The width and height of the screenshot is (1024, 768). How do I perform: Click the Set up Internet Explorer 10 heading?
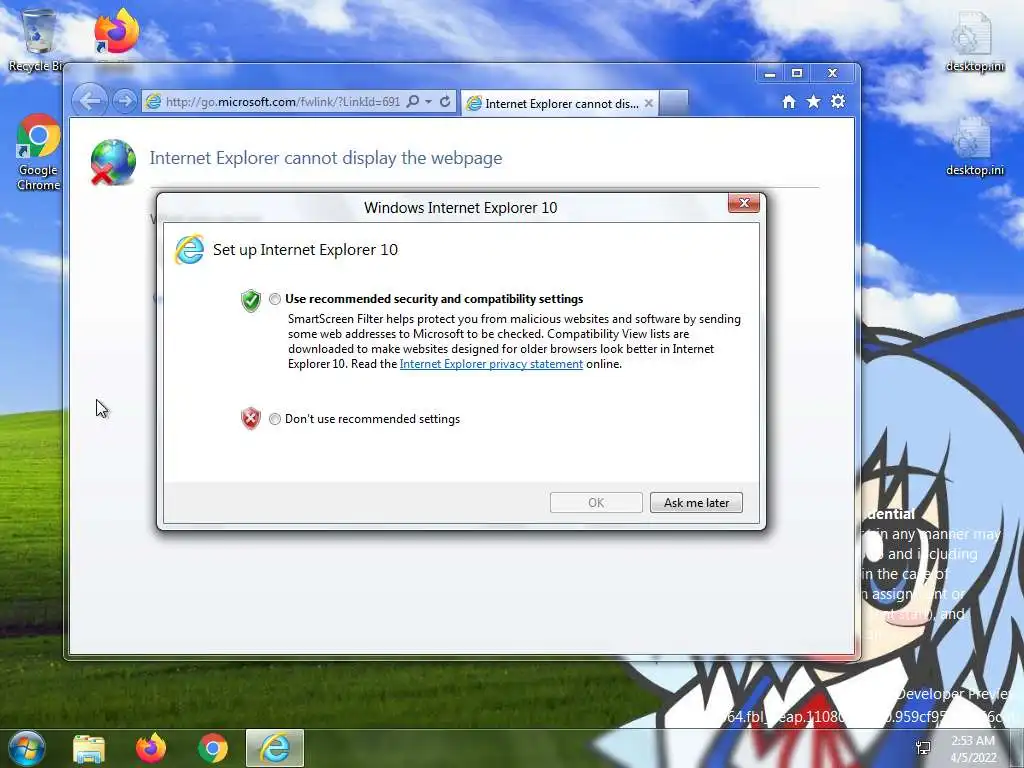(x=305, y=250)
